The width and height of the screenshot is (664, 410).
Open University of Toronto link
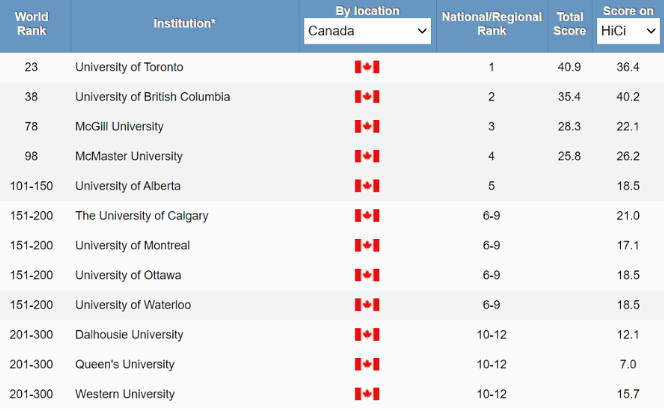coord(129,67)
